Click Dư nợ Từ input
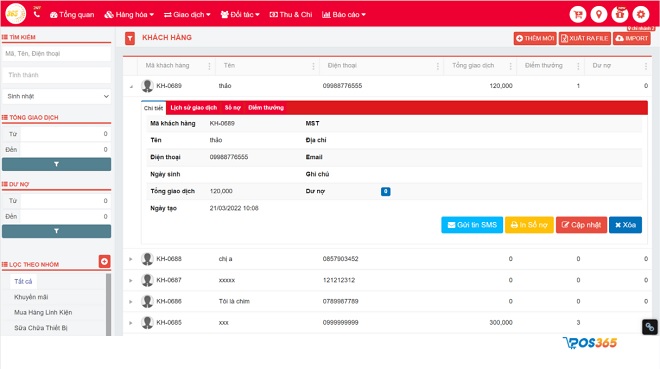 coord(66,201)
